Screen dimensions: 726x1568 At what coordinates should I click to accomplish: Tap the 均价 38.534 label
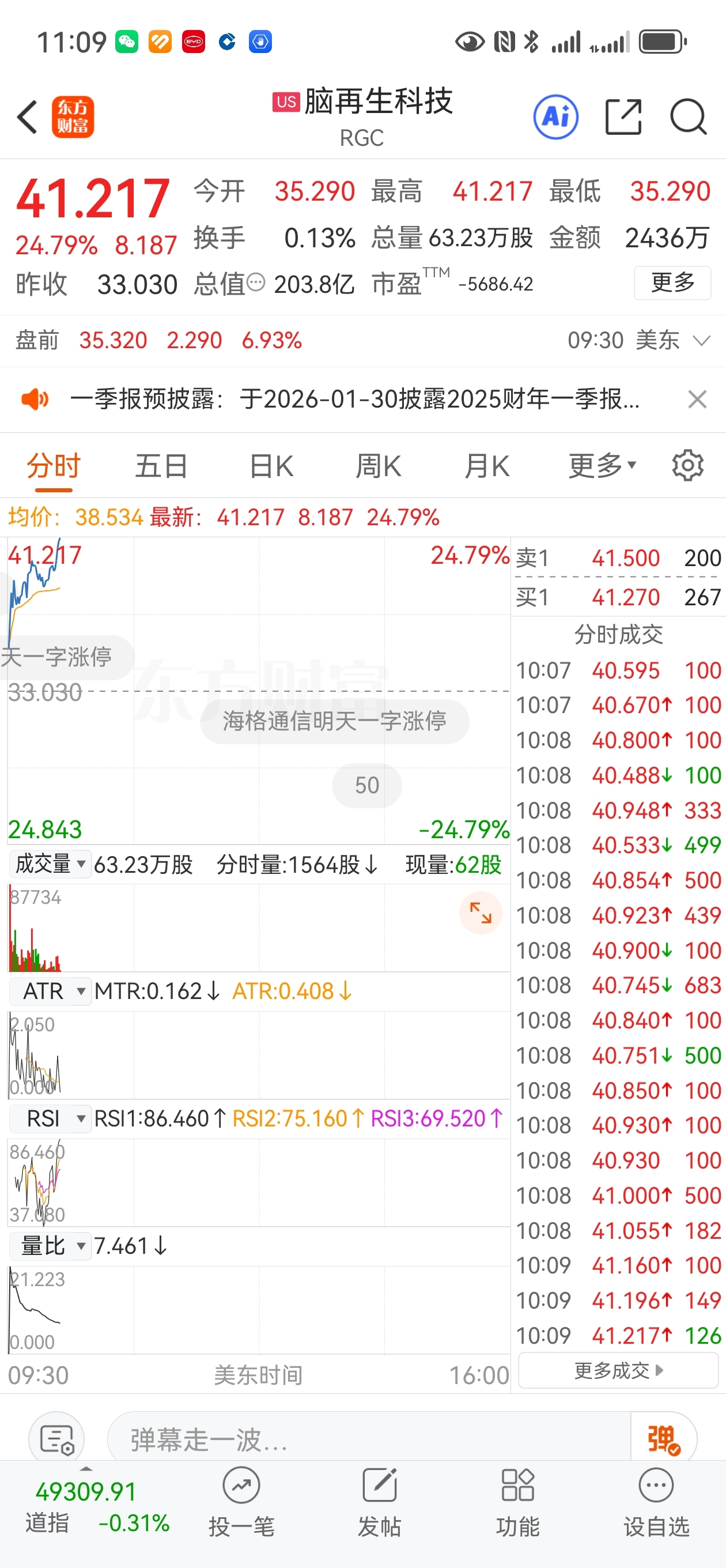click(75, 518)
